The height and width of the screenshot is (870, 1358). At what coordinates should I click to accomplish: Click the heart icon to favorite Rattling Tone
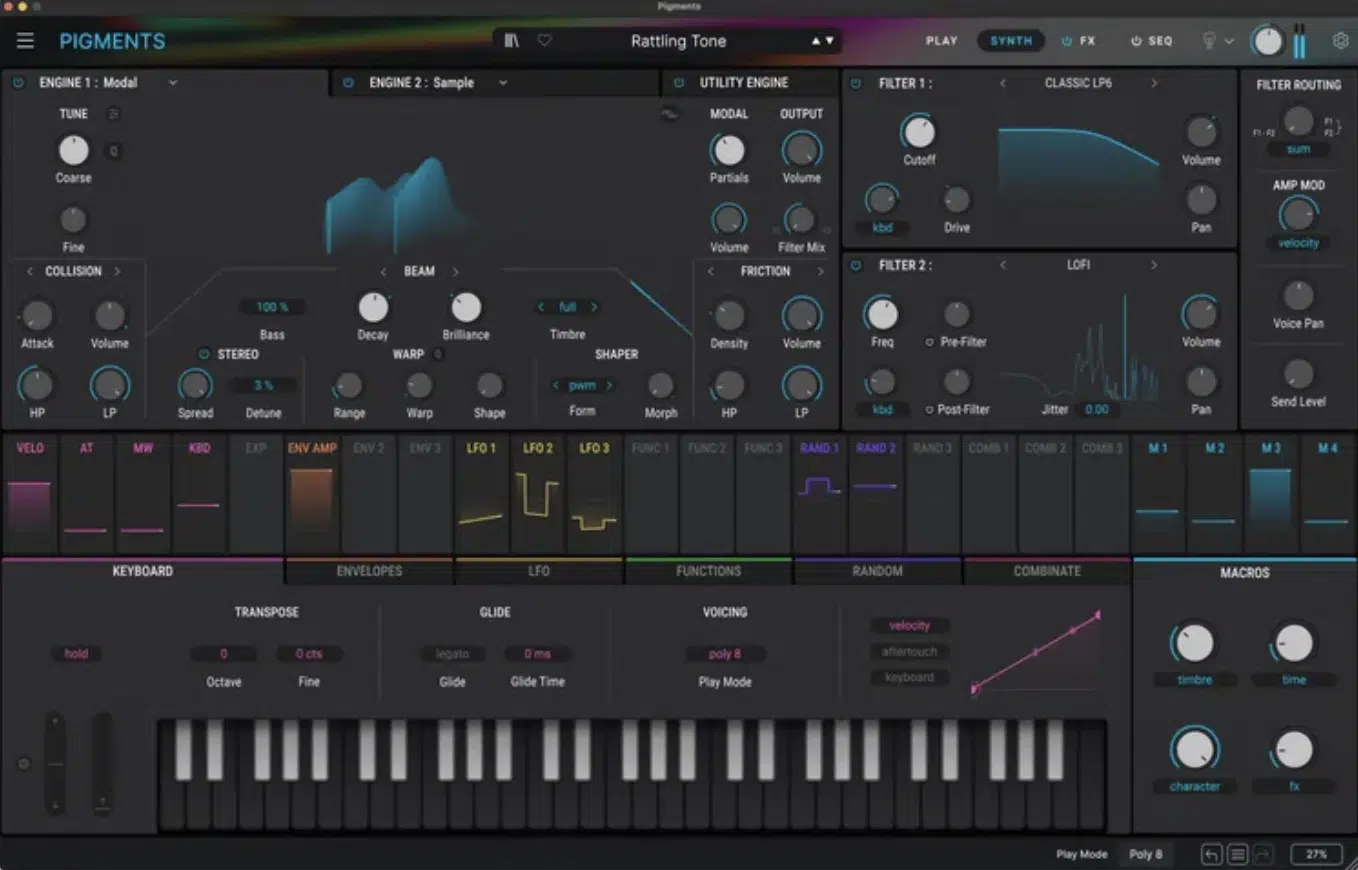(544, 40)
